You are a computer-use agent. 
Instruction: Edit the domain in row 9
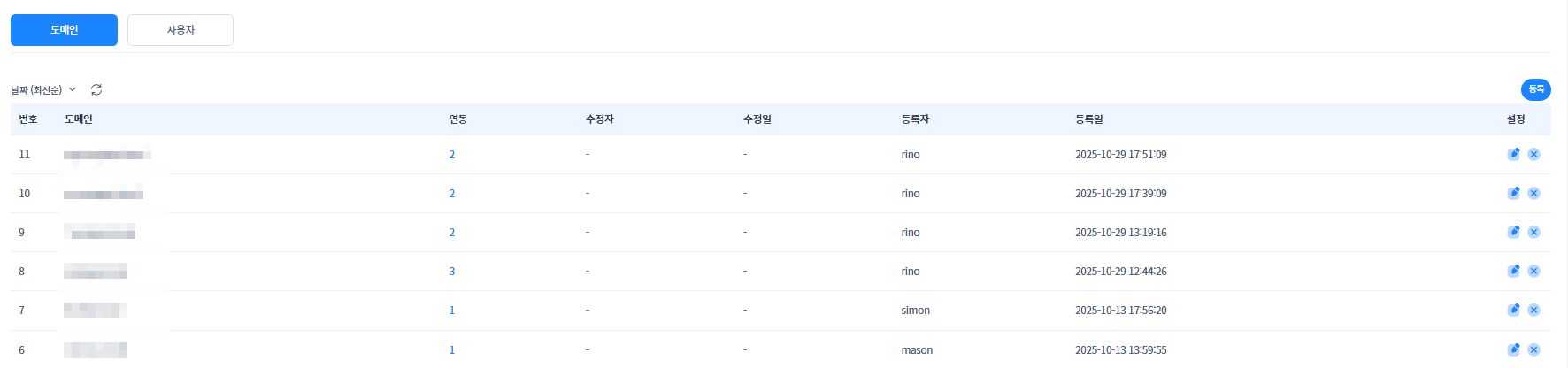click(1513, 232)
